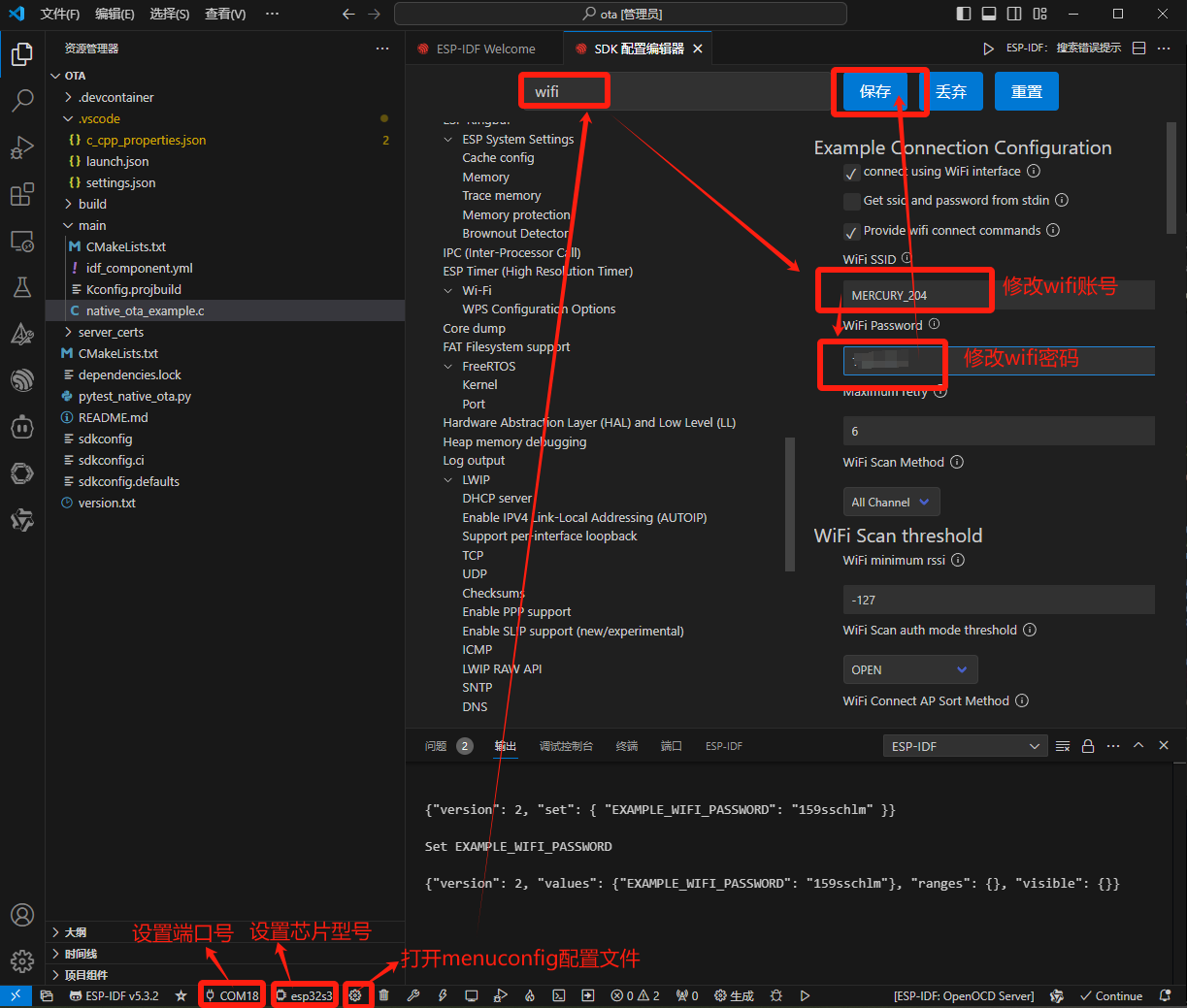Viewport: 1187px width, 1008px height.
Task: Set target chip esp32s3 in status bar
Action: (x=305, y=995)
